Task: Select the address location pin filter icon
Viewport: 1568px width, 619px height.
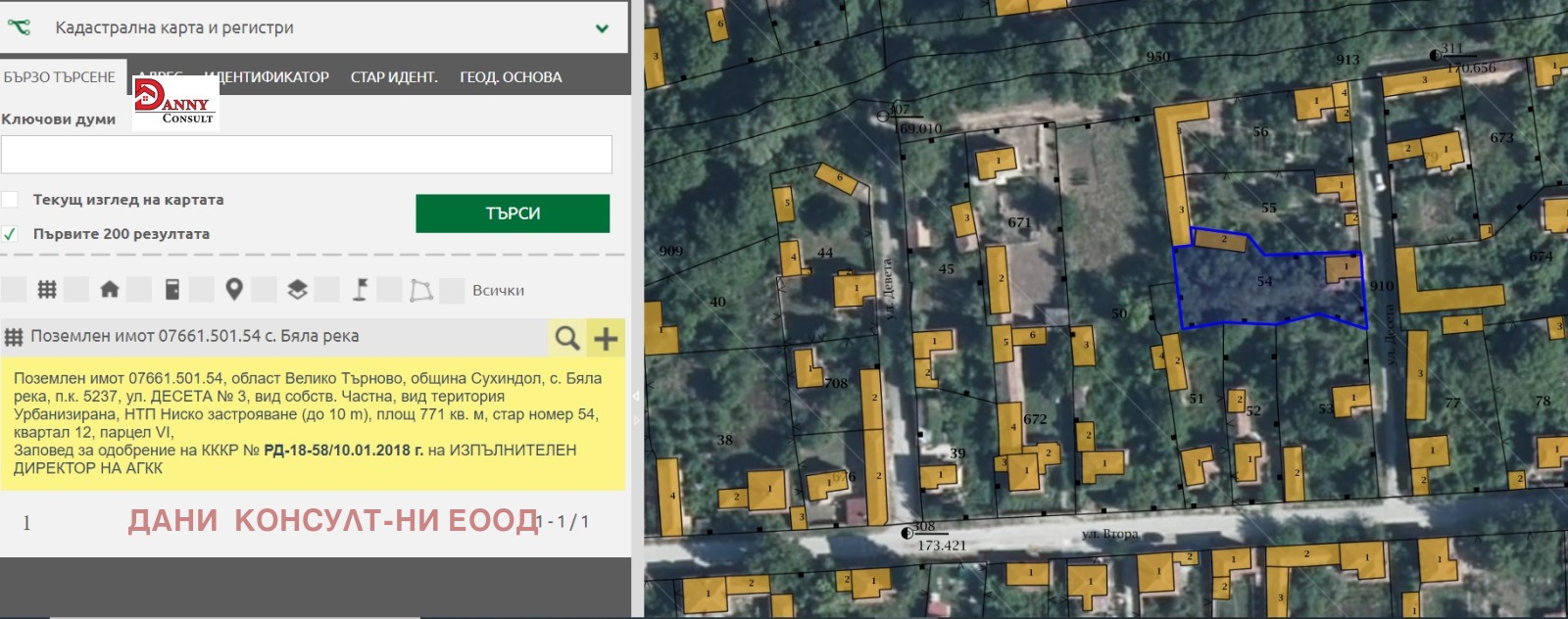Action: [x=233, y=290]
